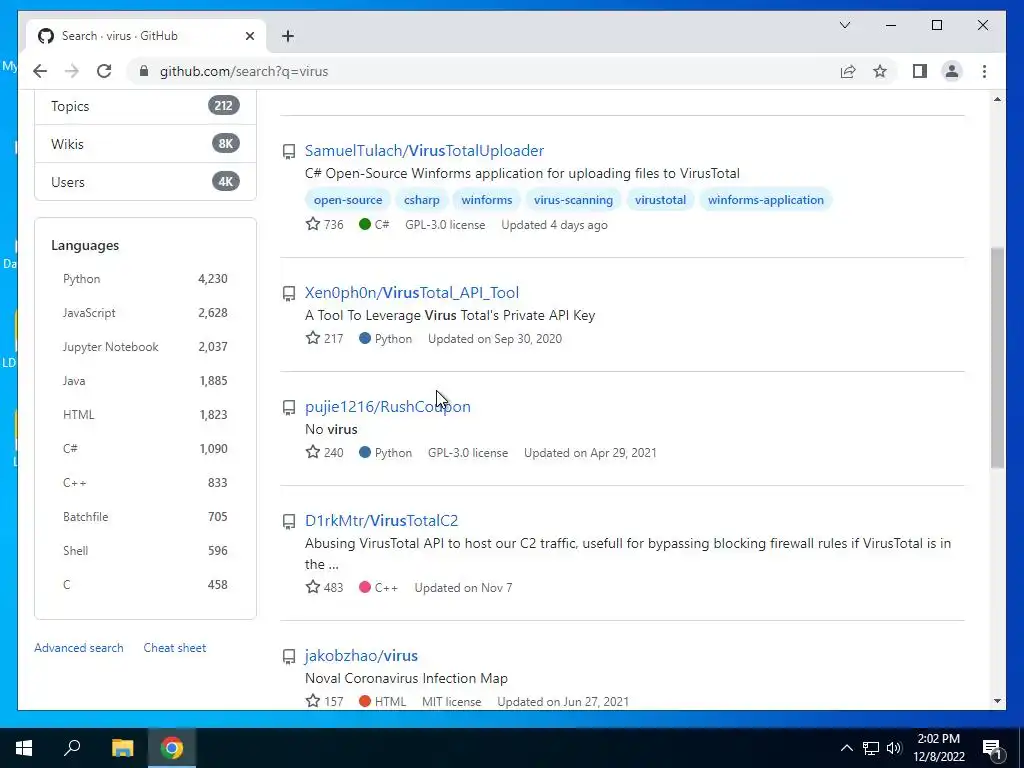Viewport: 1024px width, 768px height.
Task: Open the notifications center icon
Action: coord(992,748)
